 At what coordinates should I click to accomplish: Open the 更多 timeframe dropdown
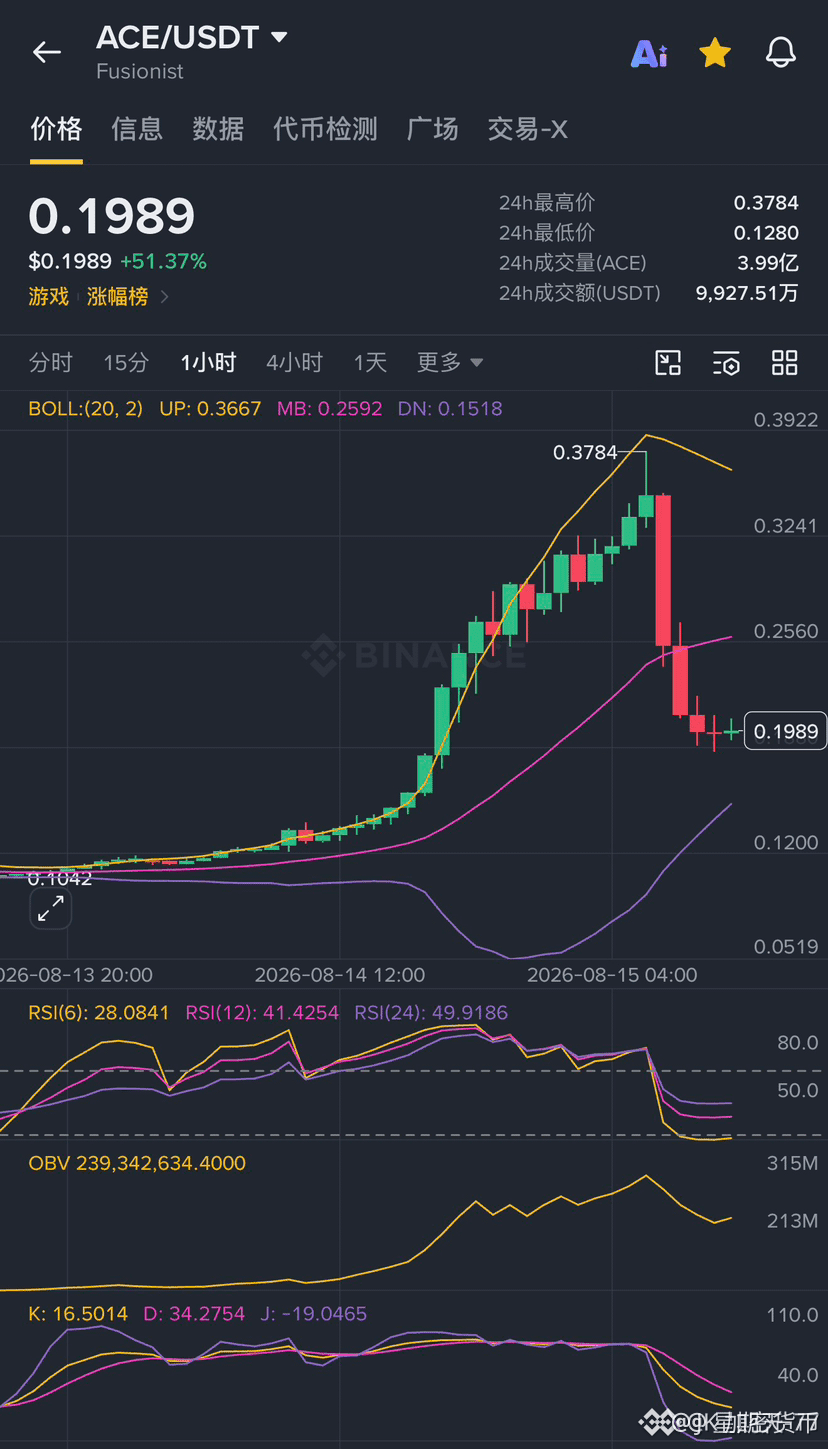tap(450, 362)
